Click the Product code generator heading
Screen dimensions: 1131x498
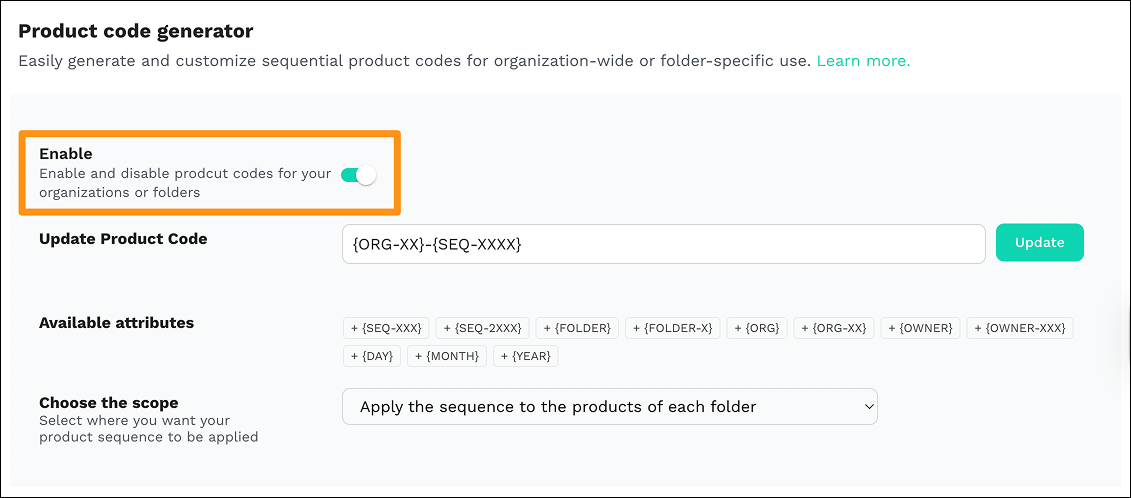tap(136, 32)
